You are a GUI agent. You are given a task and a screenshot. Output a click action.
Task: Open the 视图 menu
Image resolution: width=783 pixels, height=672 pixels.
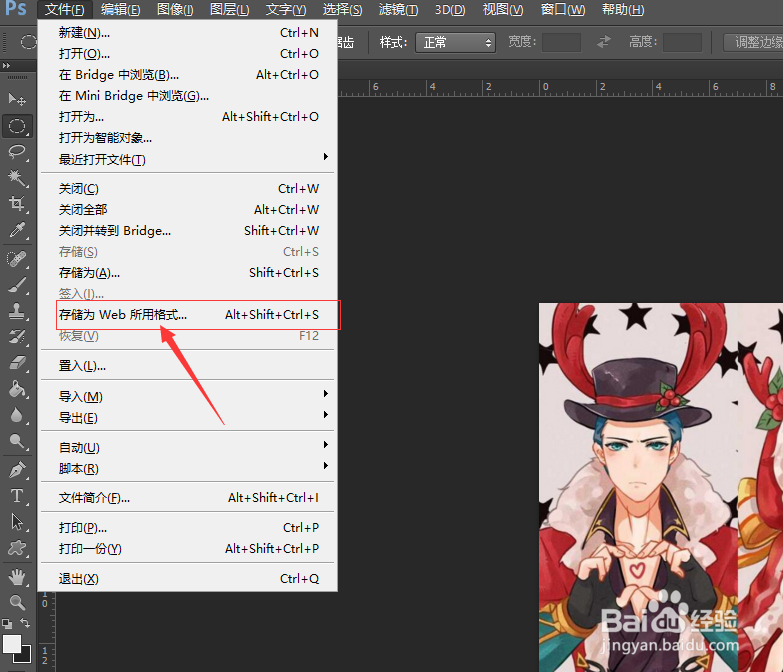click(503, 9)
